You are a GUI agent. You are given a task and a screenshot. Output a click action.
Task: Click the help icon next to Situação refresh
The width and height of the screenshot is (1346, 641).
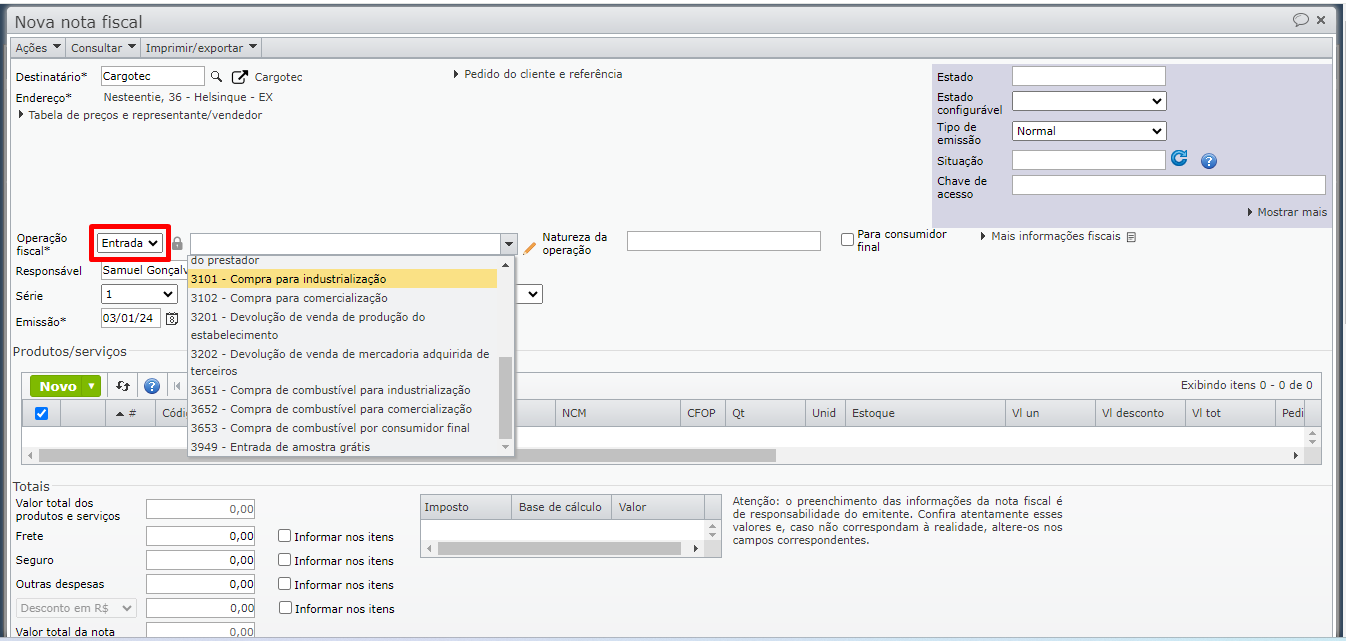(1208, 161)
